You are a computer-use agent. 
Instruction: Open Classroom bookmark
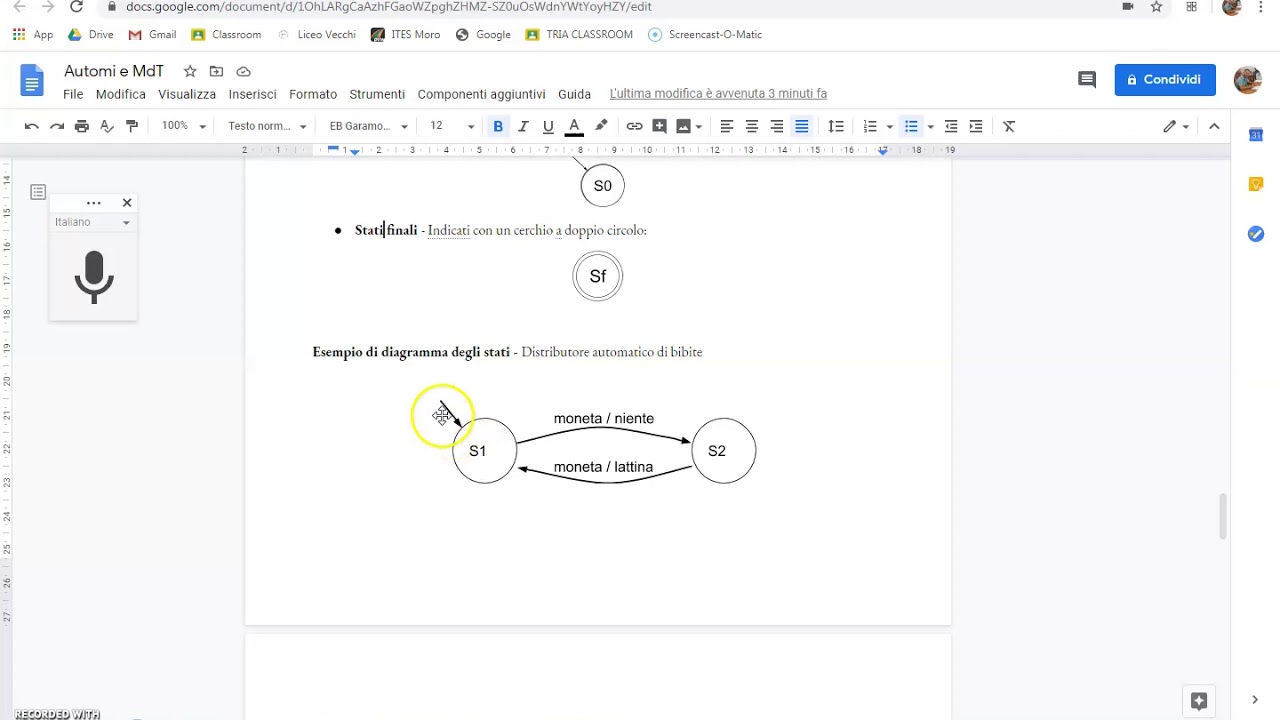click(x=226, y=34)
